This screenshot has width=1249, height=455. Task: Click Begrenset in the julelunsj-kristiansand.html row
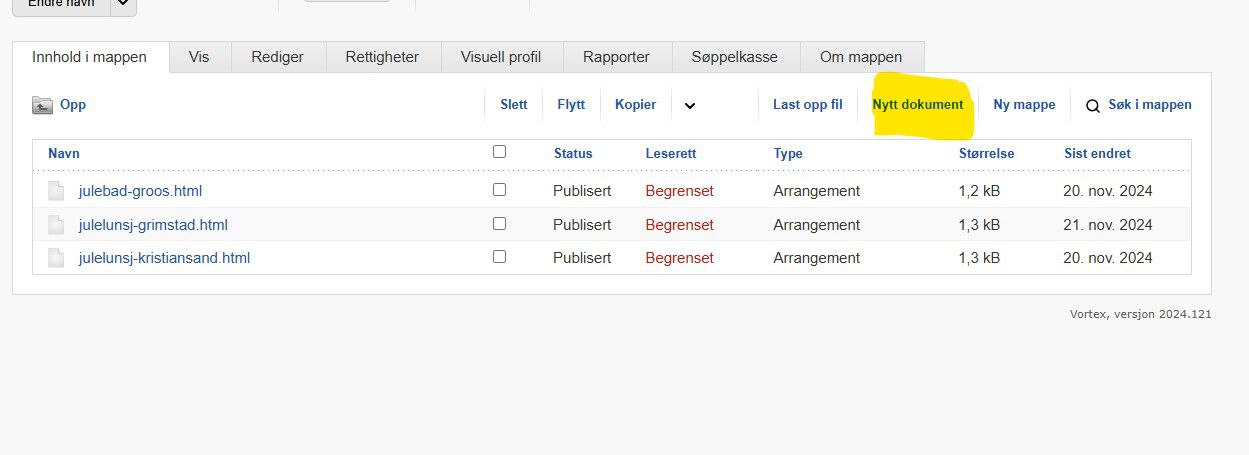click(680, 258)
